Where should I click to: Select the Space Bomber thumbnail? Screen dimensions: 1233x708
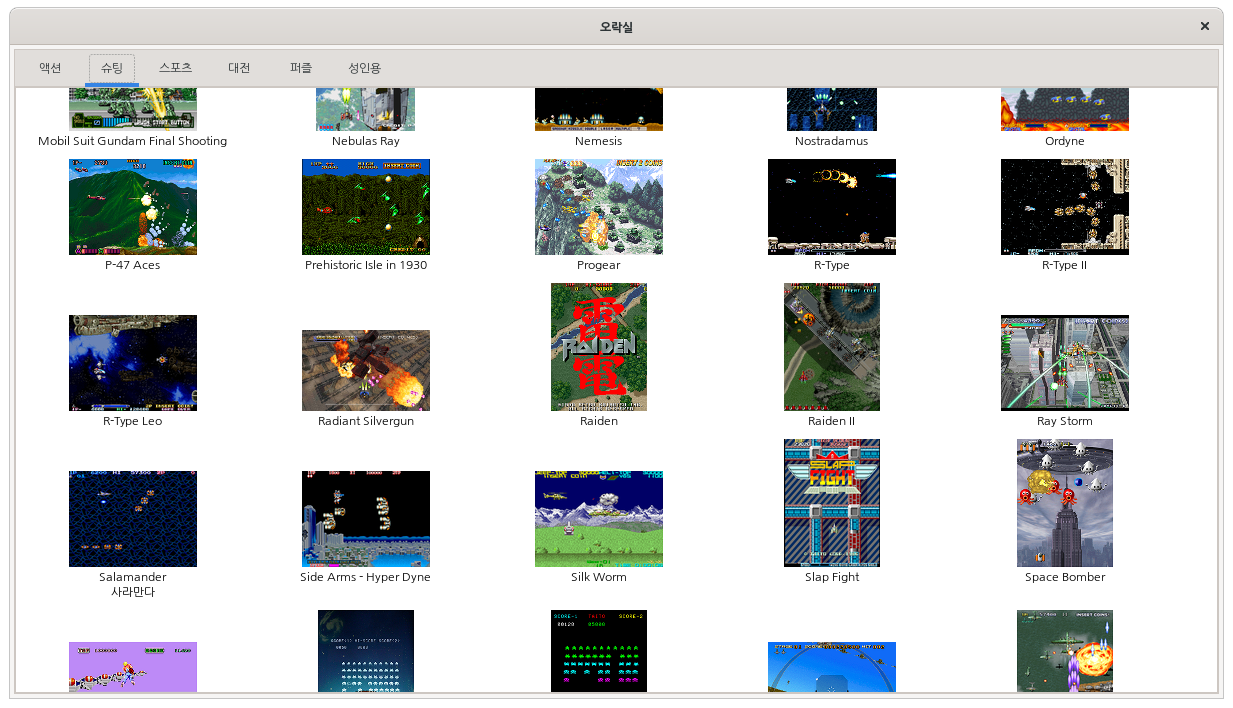pos(1065,503)
